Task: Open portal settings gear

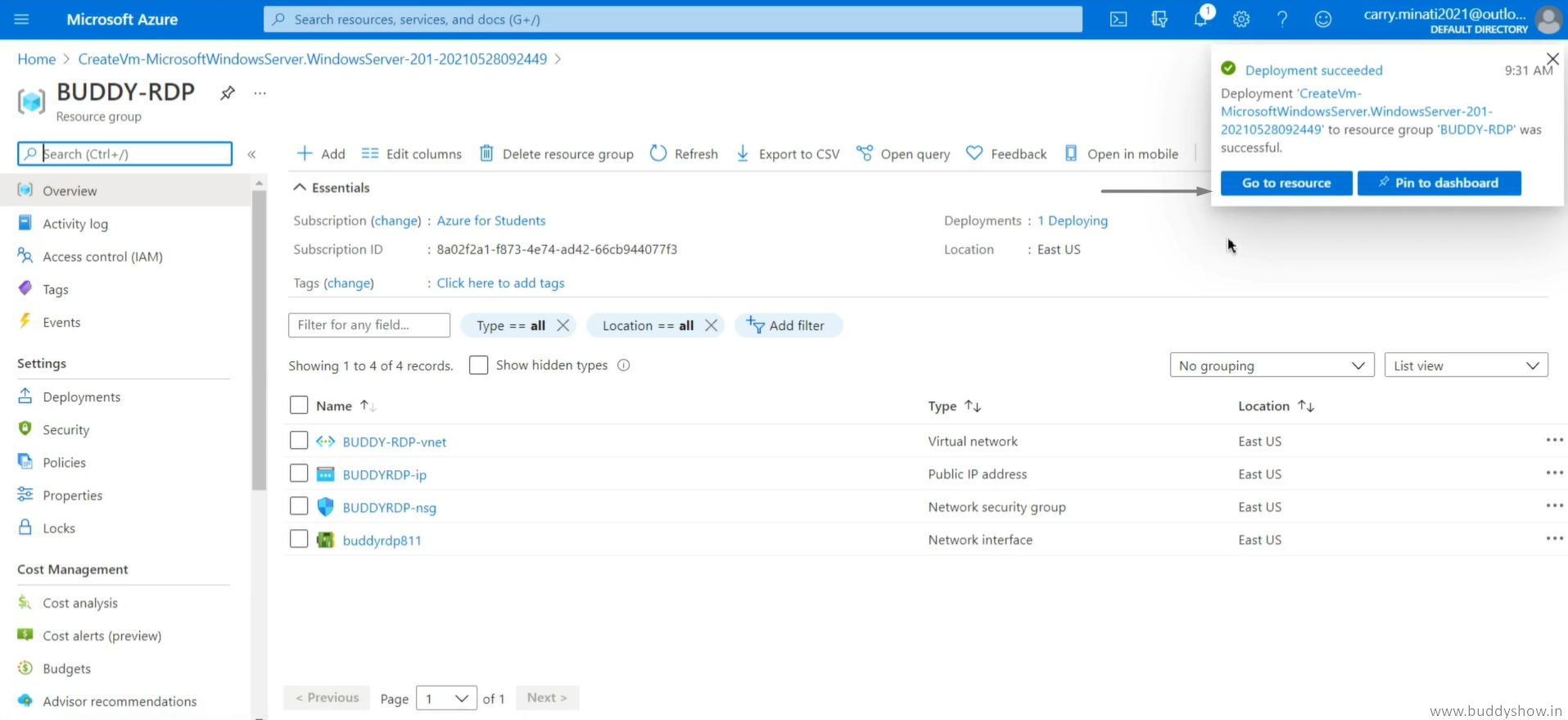Action: click(x=1241, y=19)
